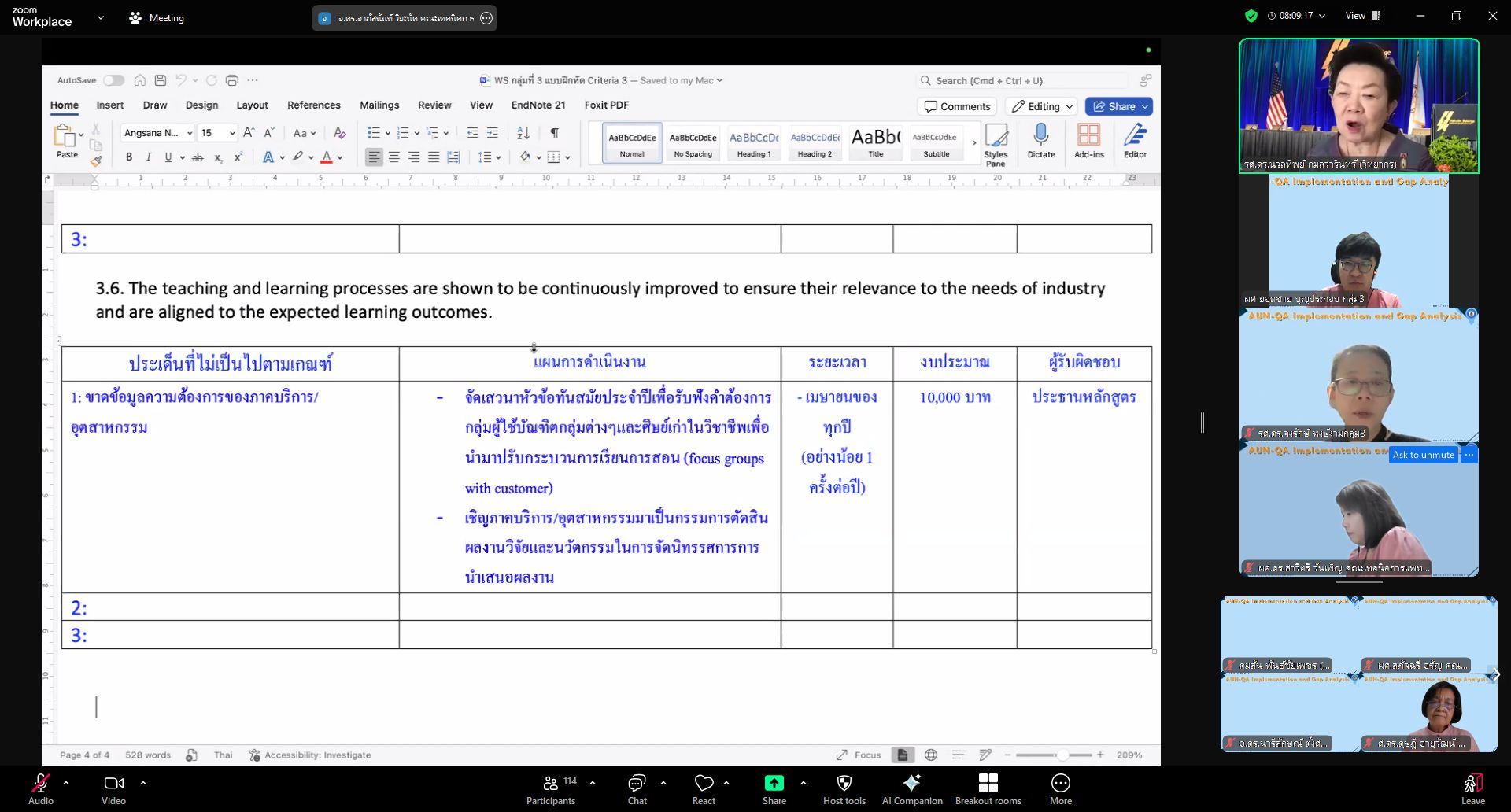The height and width of the screenshot is (812, 1511).
Task: Click the Sort A-Z icon
Action: pyautogui.click(x=523, y=133)
